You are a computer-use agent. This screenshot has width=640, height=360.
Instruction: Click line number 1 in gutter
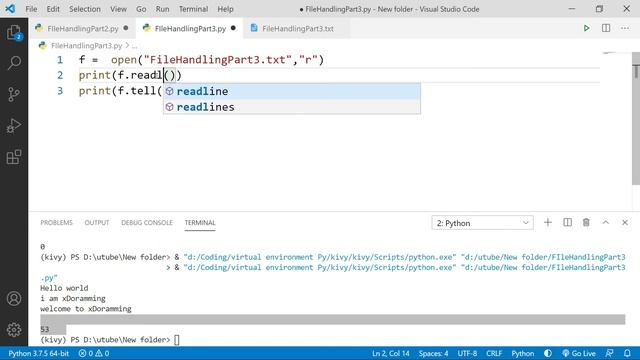click(x=60, y=60)
